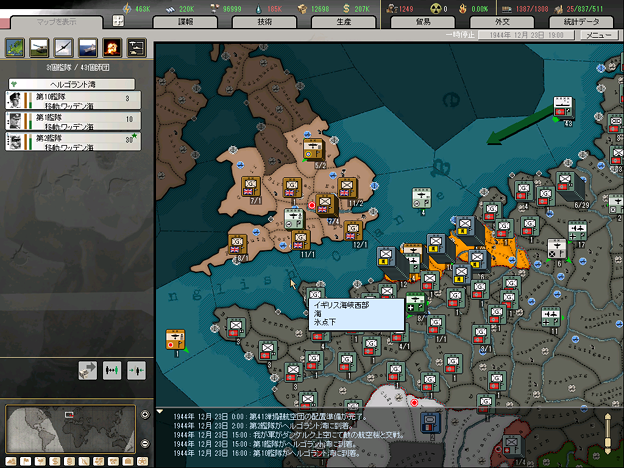This screenshot has width=624, height=468.
Task: Click the oil droplet icon showing 185K
Action: (259, 9)
